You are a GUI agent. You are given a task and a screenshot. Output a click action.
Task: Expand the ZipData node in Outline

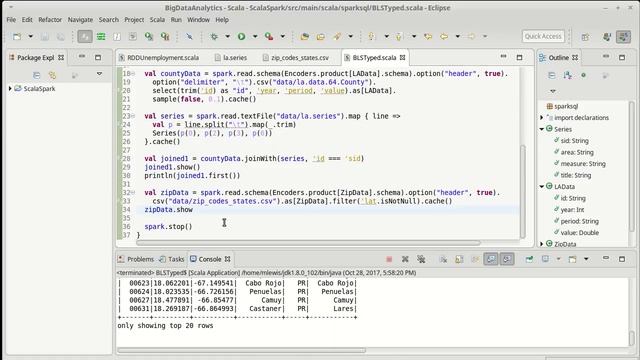point(542,244)
